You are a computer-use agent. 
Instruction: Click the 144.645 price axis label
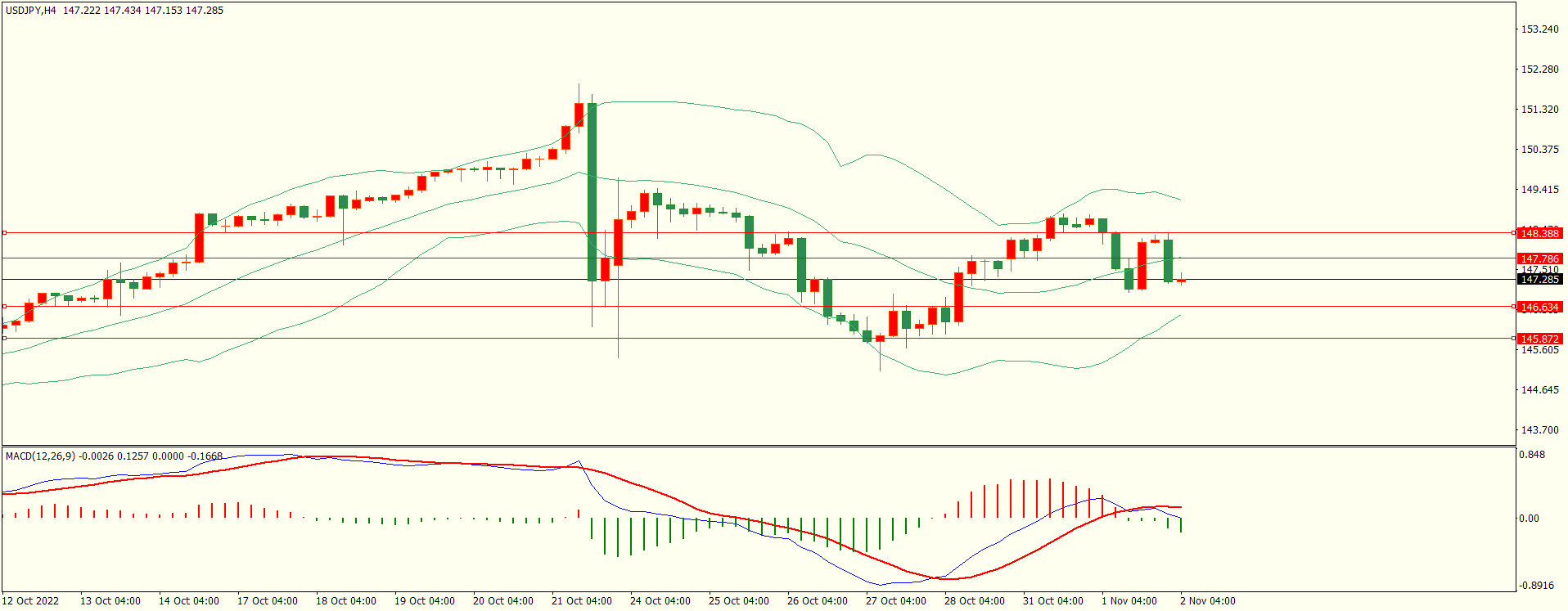[1539, 390]
